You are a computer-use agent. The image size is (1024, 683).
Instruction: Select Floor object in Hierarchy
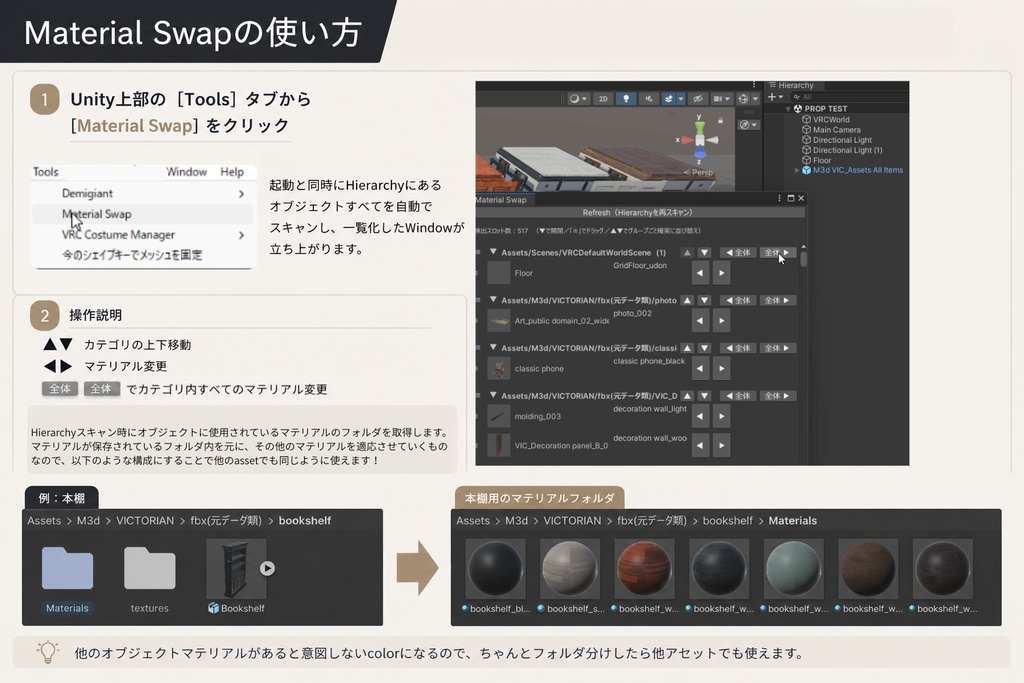point(822,160)
